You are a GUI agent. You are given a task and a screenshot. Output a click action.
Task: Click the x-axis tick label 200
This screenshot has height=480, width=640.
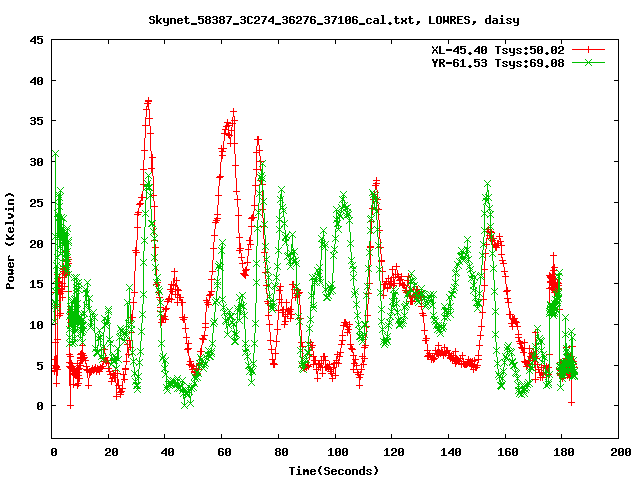620,452
